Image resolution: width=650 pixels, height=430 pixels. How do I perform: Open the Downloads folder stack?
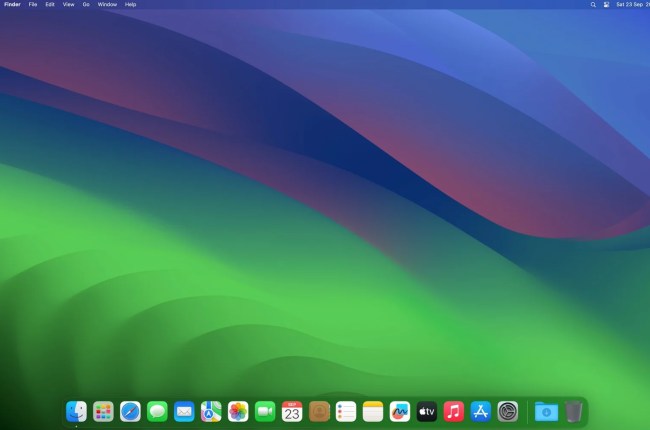click(x=546, y=411)
